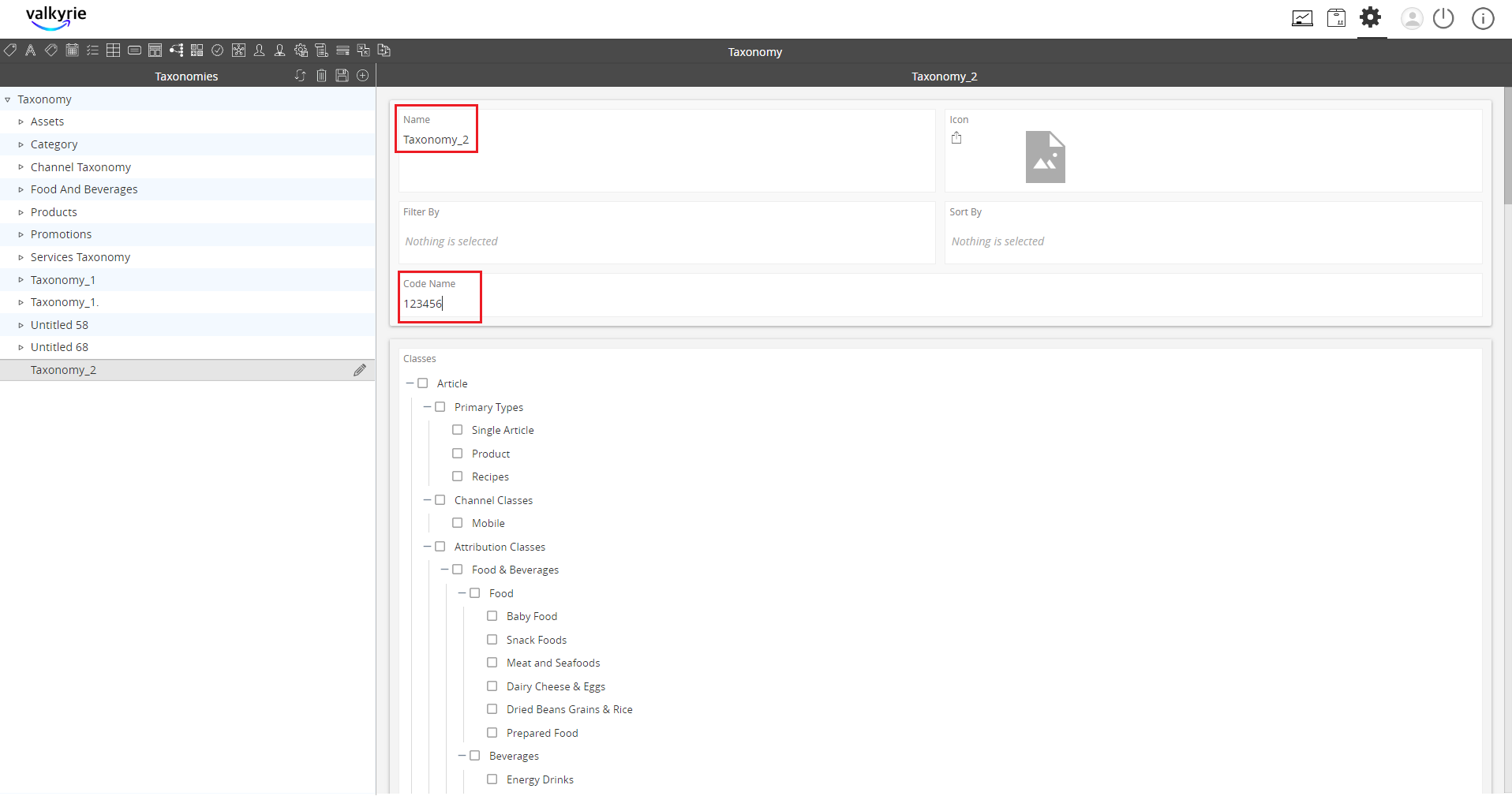The image size is (1512, 796).
Task: Click the double tags icon in toolbar
Action: pyautogui.click(x=51, y=50)
